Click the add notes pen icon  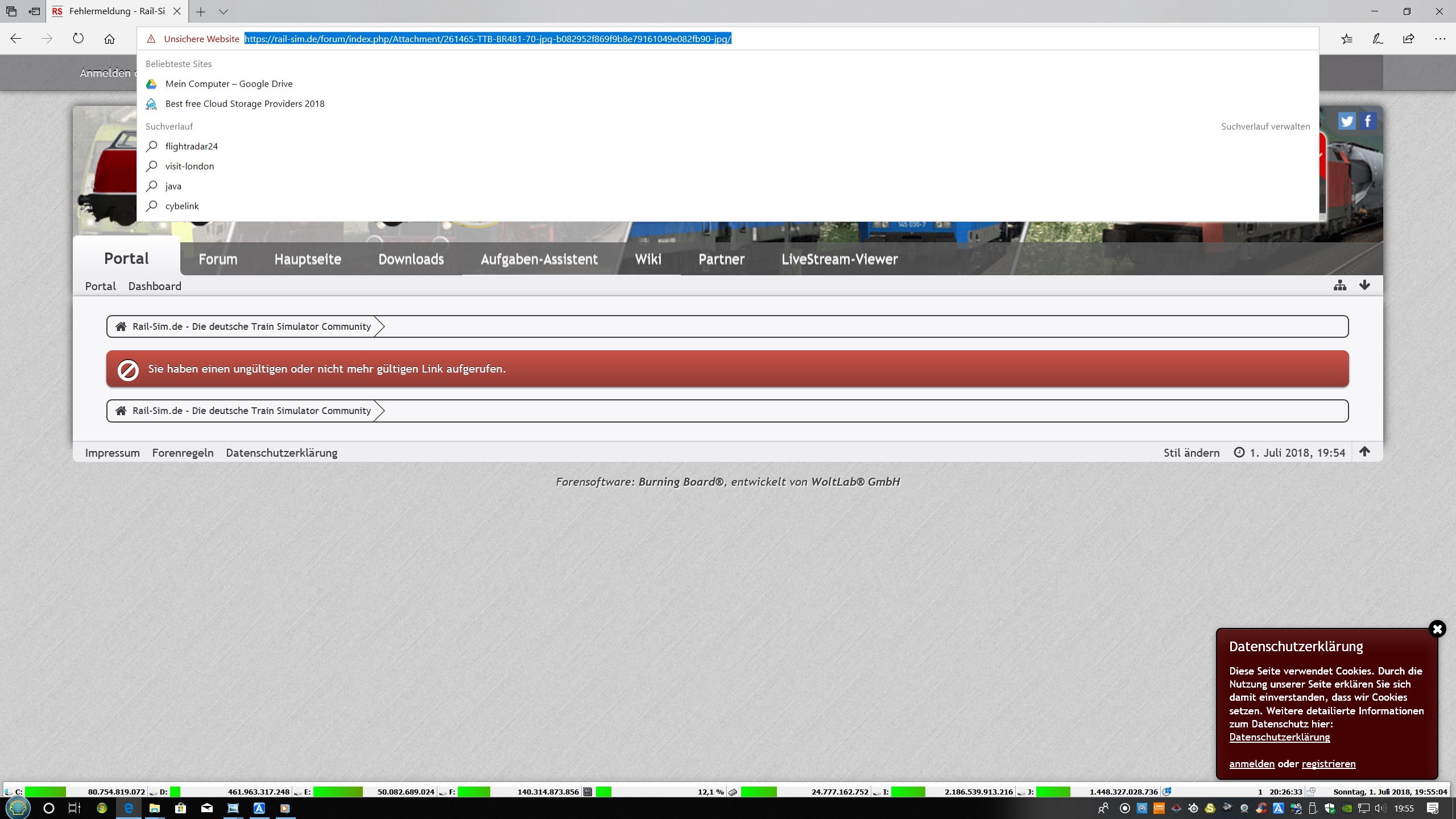click(1378, 39)
